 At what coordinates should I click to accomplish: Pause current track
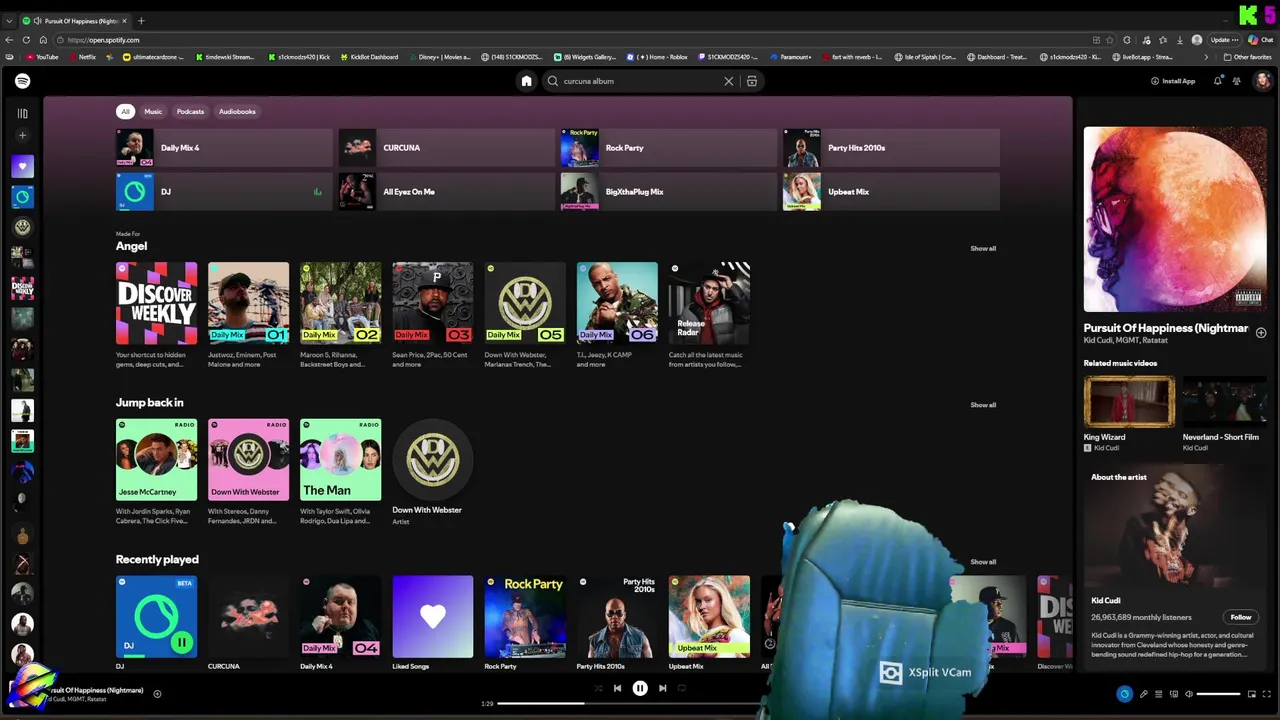[x=640, y=688]
